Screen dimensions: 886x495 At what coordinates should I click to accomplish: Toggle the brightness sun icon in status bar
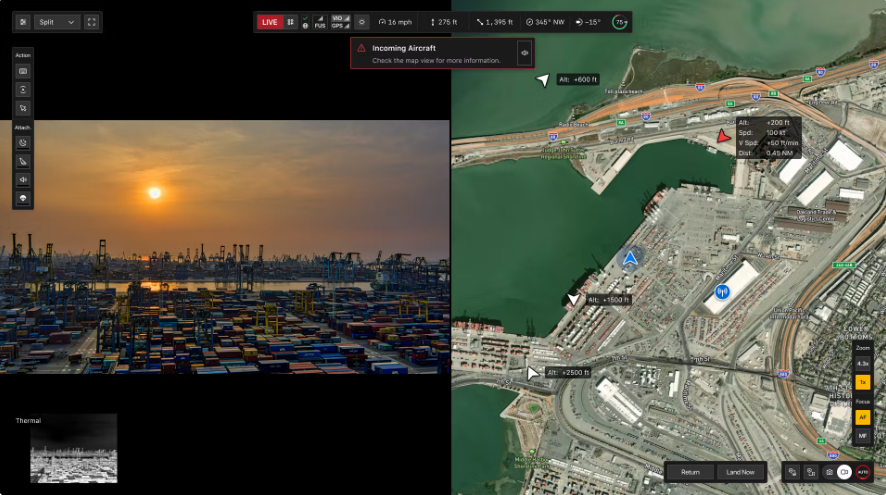point(361,22)
